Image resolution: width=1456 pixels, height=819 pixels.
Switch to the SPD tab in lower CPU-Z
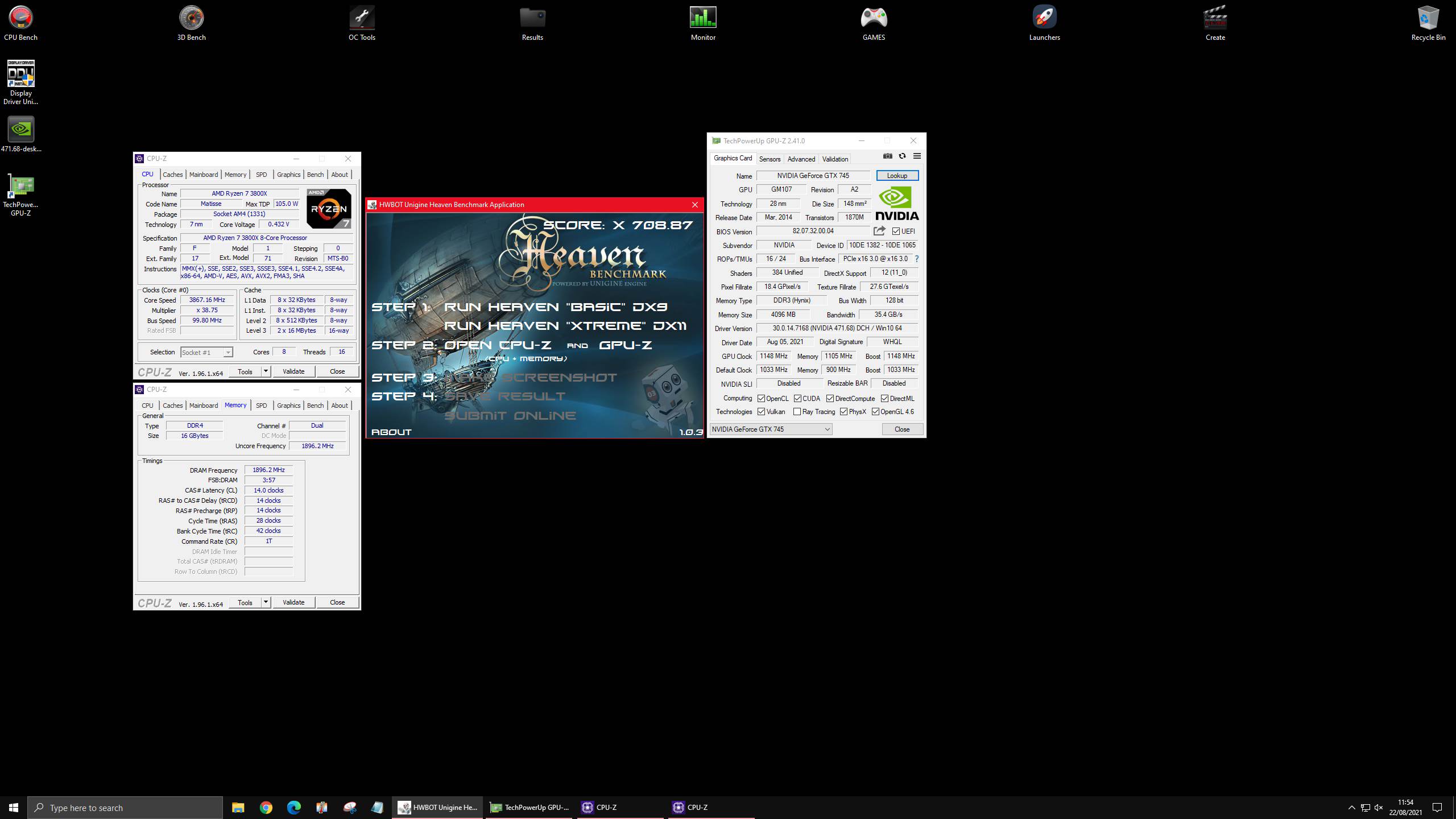[x=261, y=406]
